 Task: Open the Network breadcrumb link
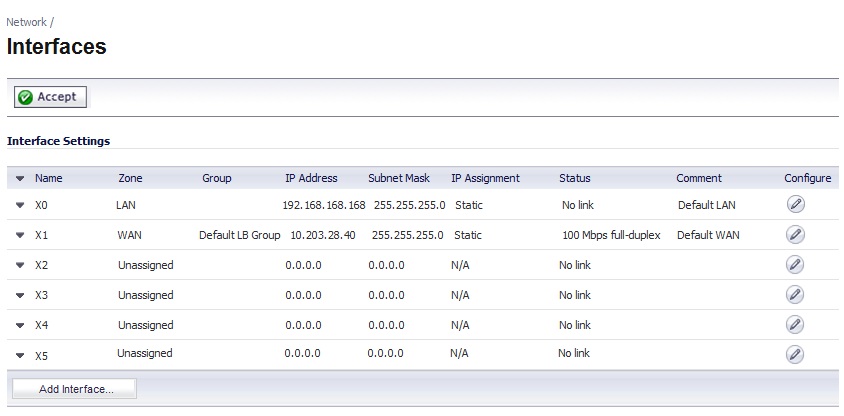tap(26, 21)
